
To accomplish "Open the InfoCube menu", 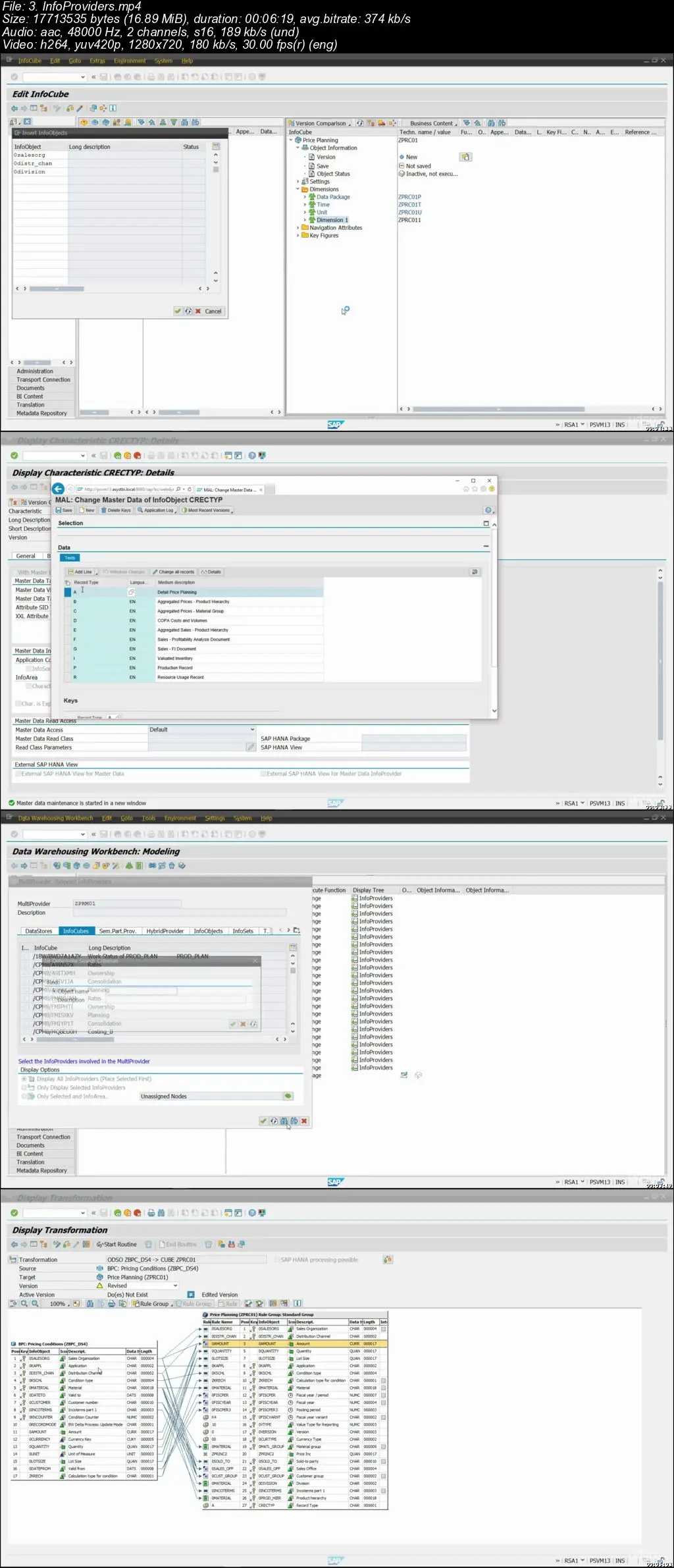I will (30, 61).
